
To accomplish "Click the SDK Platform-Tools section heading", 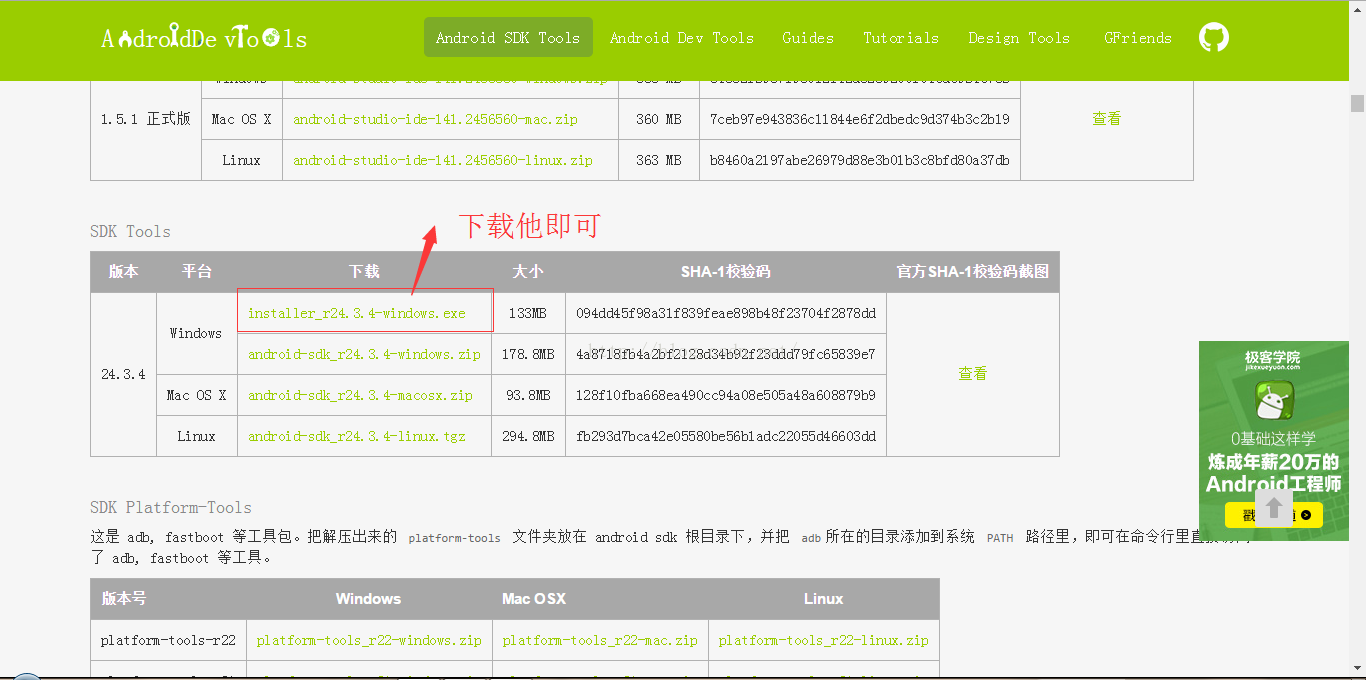I will tap(171, 507).
